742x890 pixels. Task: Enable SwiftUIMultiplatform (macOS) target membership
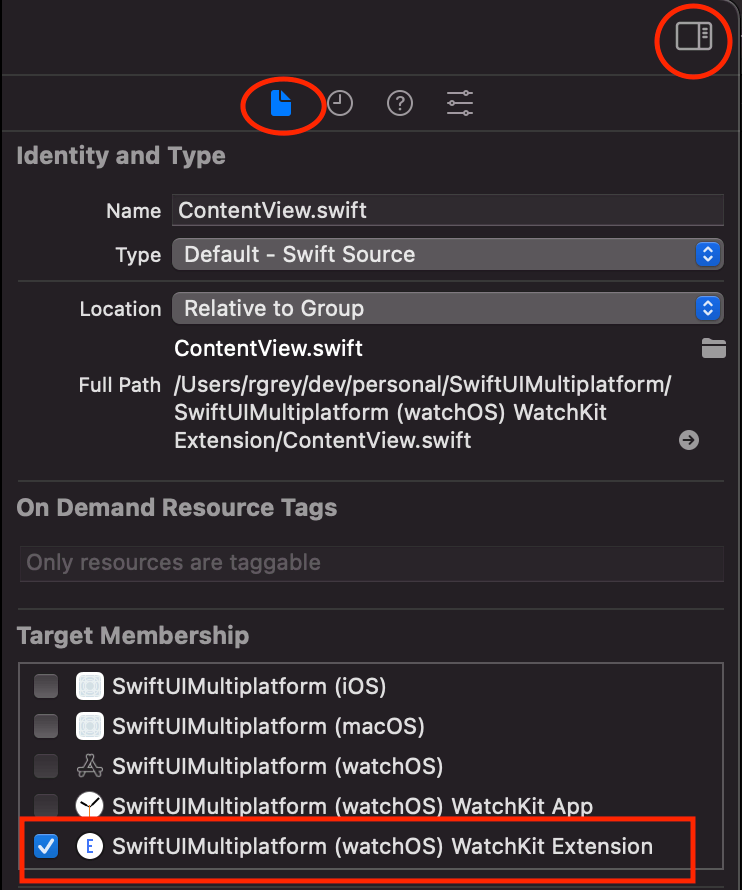pyautogui.click(x=46, y=726)
